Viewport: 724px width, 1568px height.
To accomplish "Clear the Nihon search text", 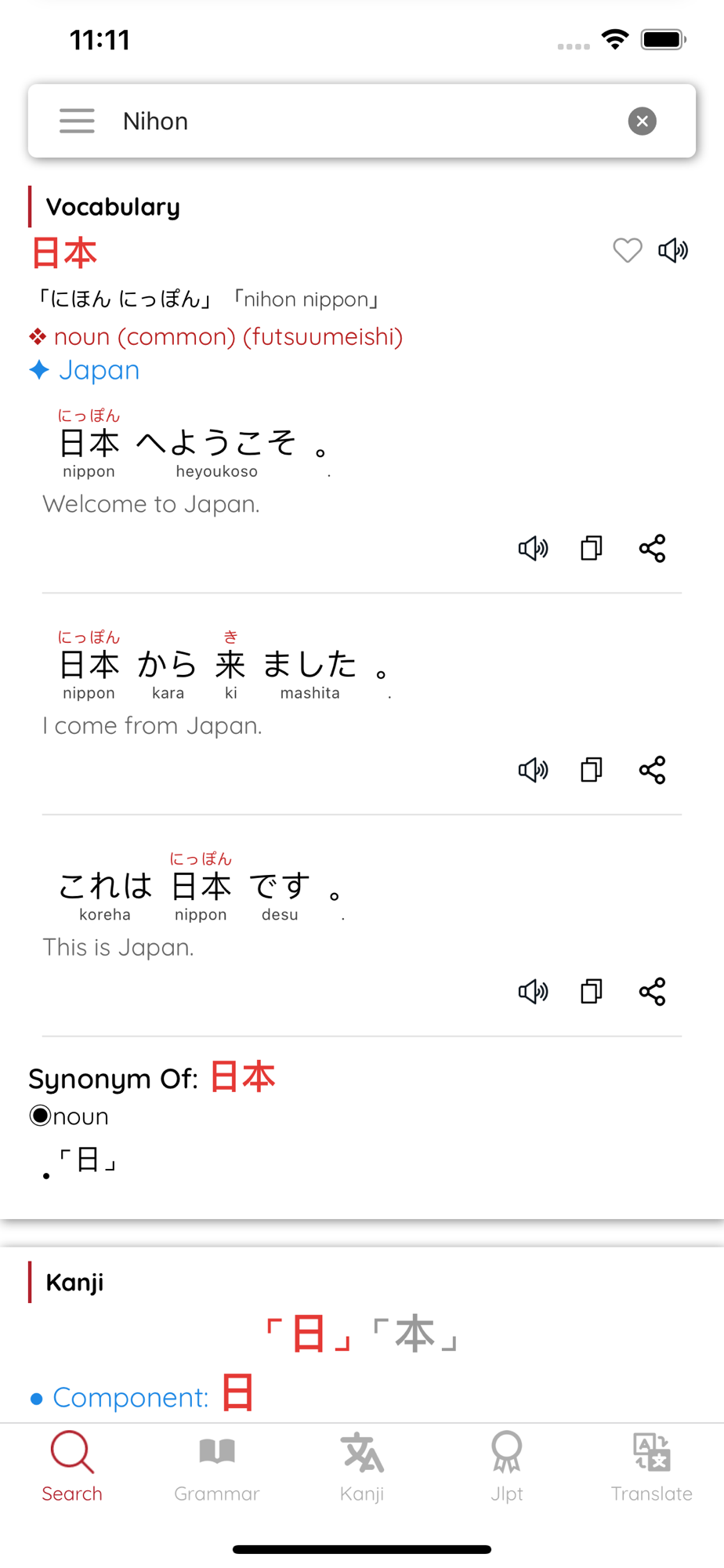I will coord(642,121).
